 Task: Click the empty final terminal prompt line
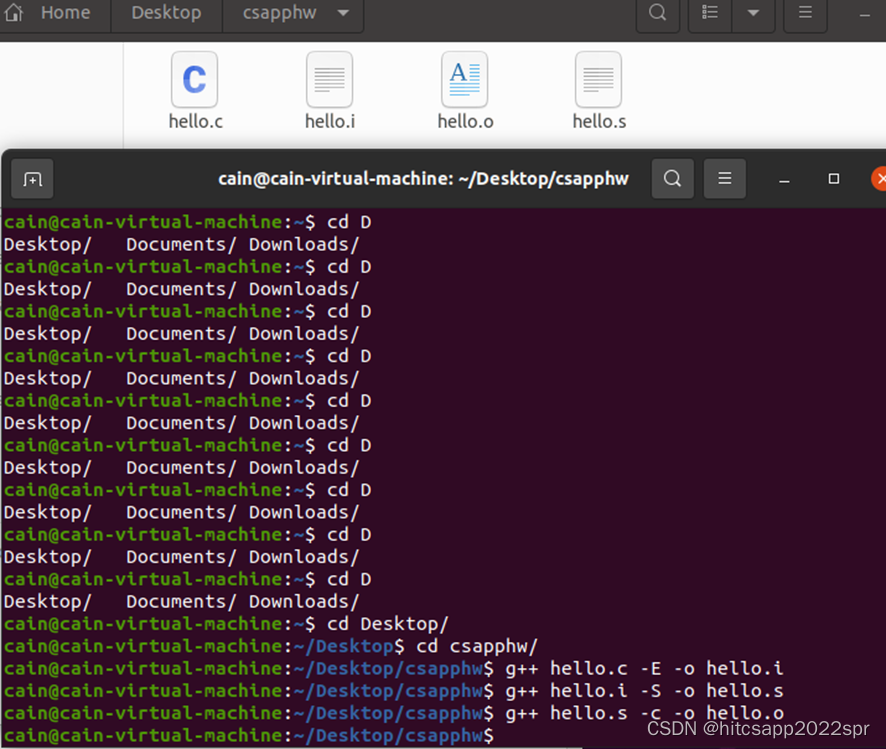(x=249, y=736)
